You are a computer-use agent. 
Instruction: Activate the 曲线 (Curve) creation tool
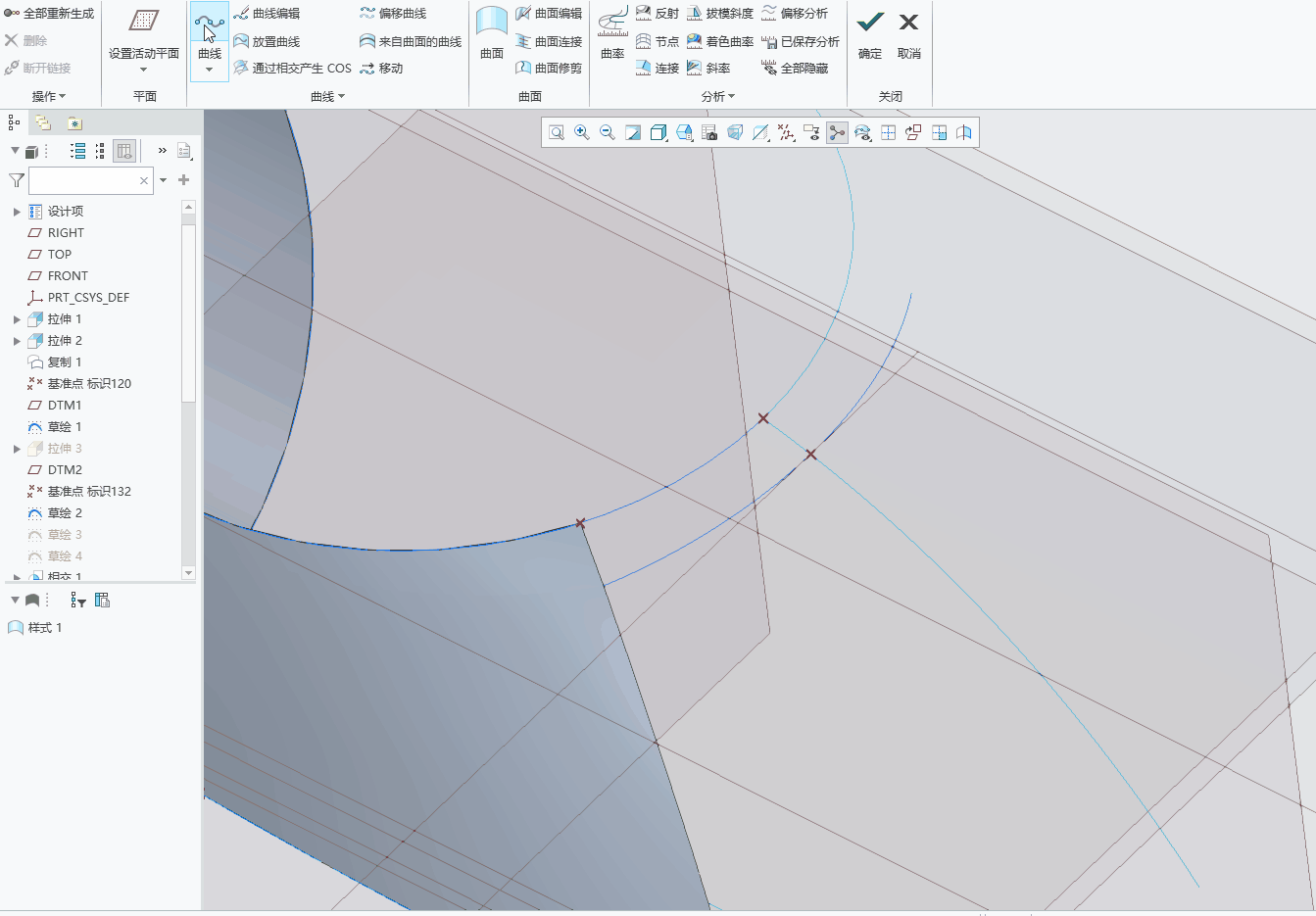(210, 24)
